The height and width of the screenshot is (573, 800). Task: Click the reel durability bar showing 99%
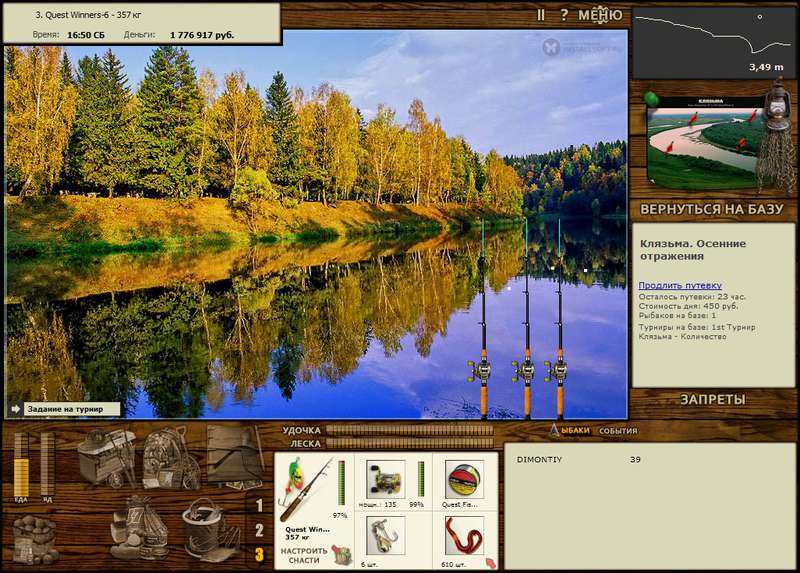[x=421, y=479]
